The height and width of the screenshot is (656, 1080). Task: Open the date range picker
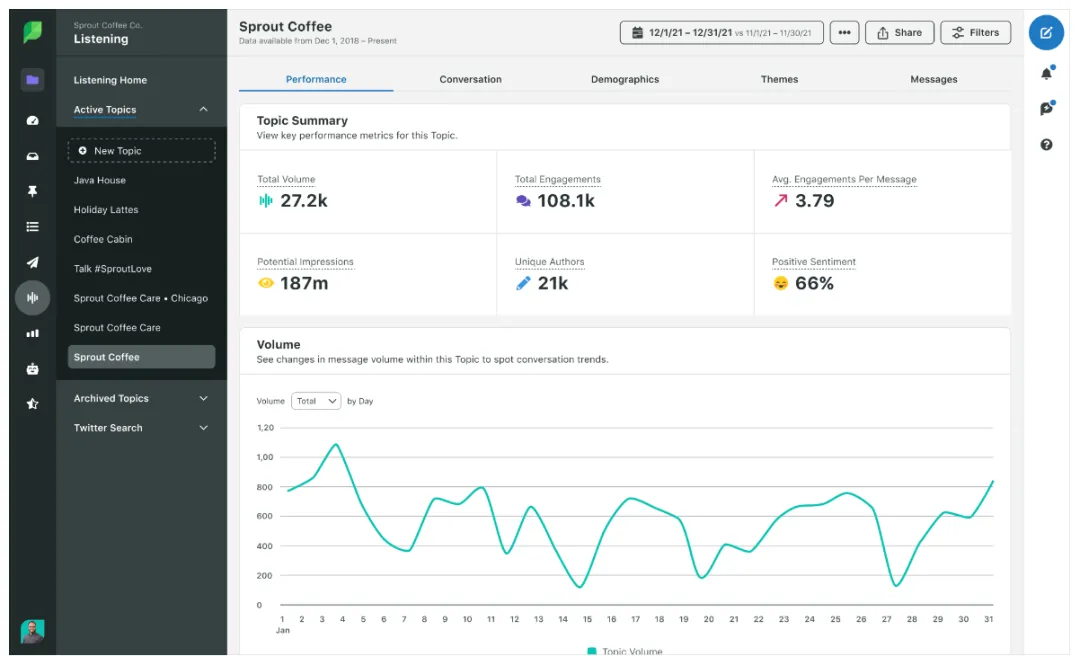pos(721,32)
